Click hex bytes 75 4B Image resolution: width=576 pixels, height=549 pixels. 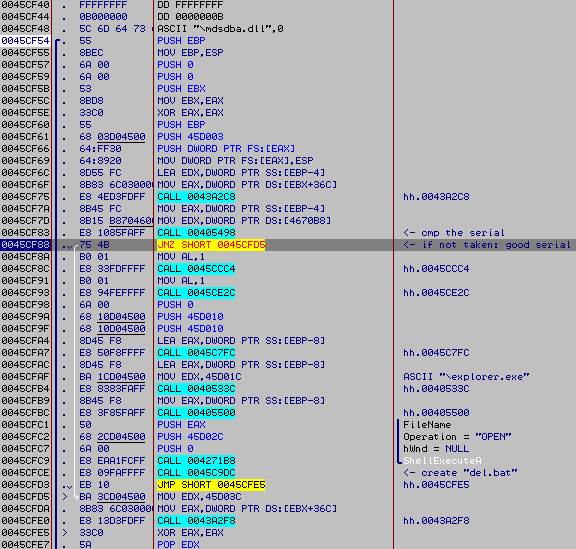point(94,245)
